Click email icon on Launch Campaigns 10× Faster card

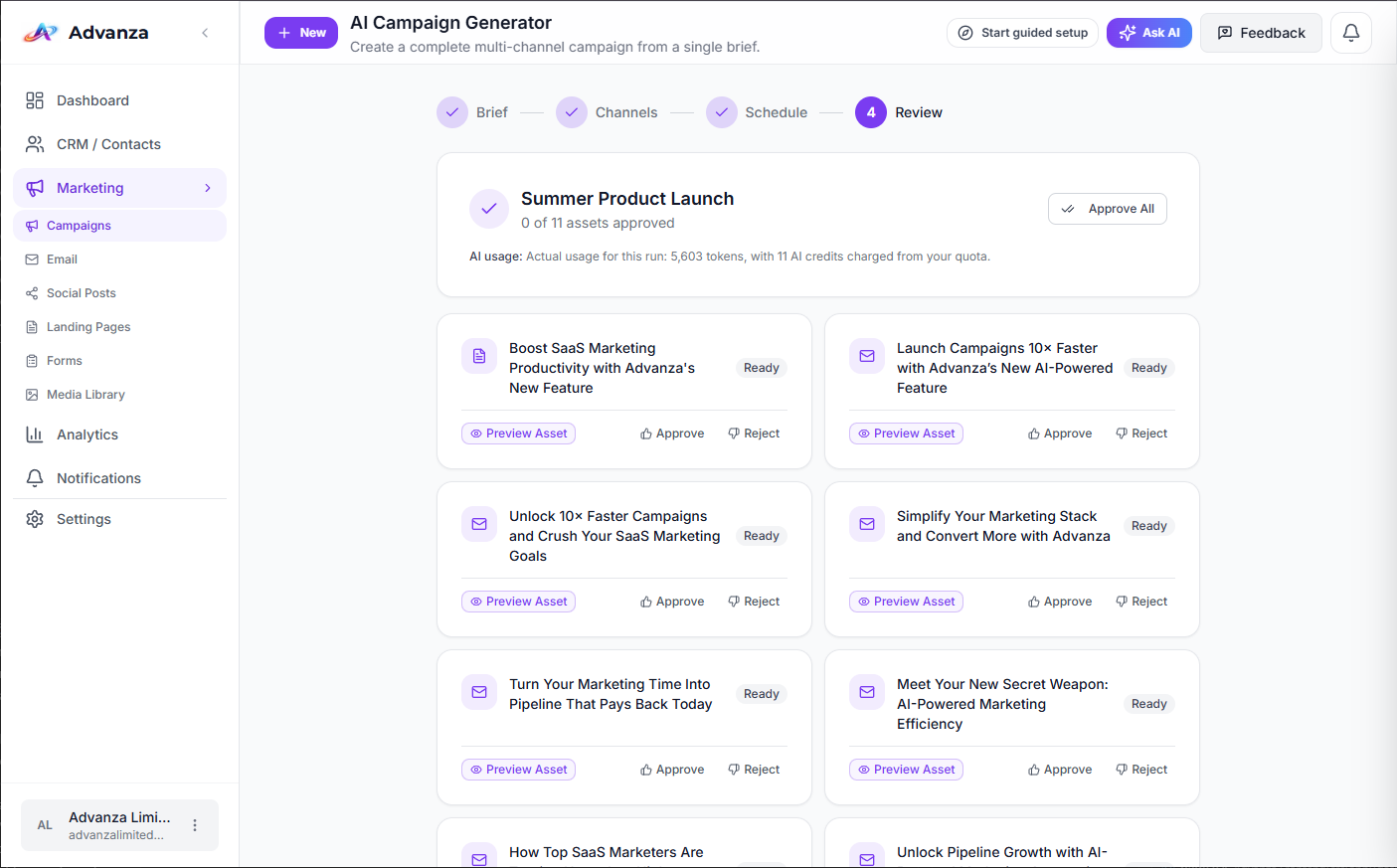click(x=867, y=356)
